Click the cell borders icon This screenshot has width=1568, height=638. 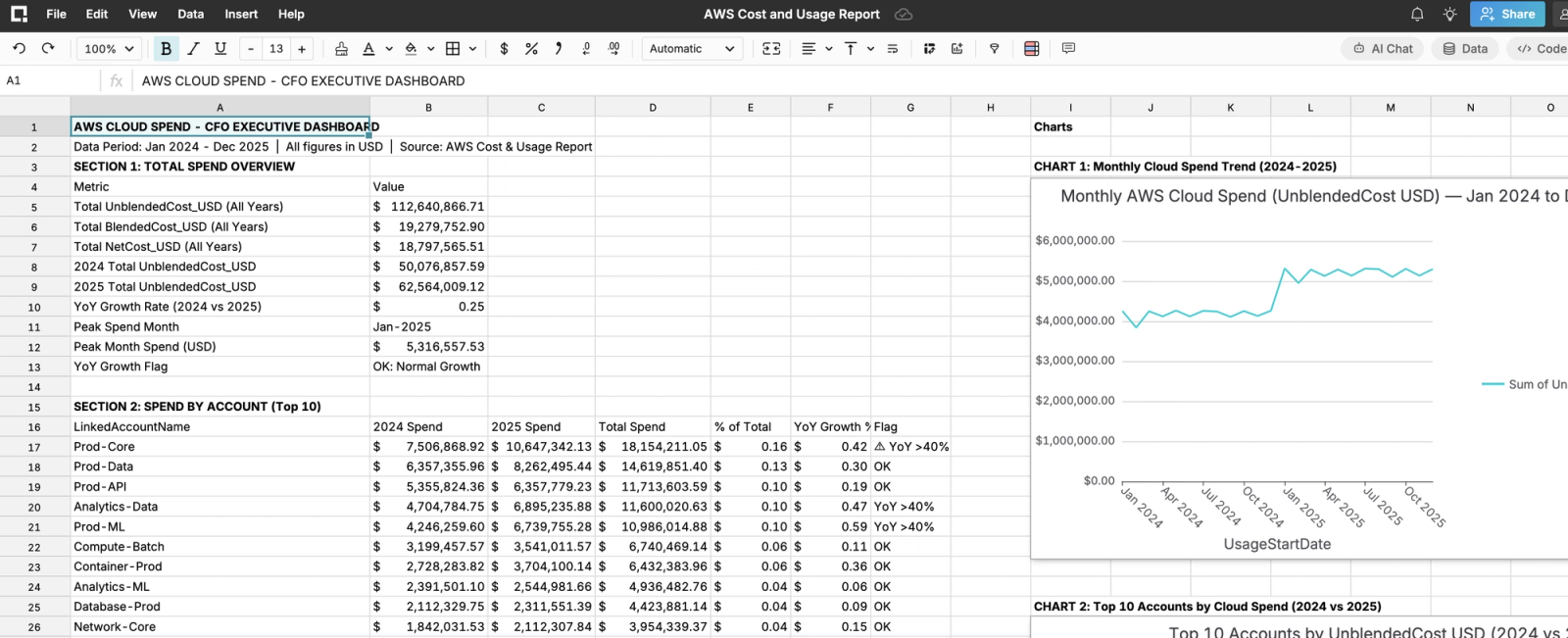pyautogui.click(x=453, y=48)
